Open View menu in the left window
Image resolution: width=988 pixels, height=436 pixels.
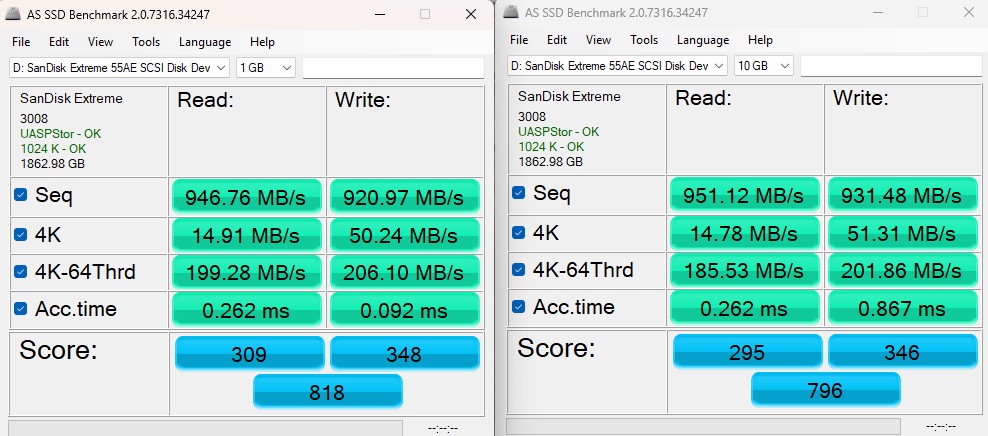(100, 42)
